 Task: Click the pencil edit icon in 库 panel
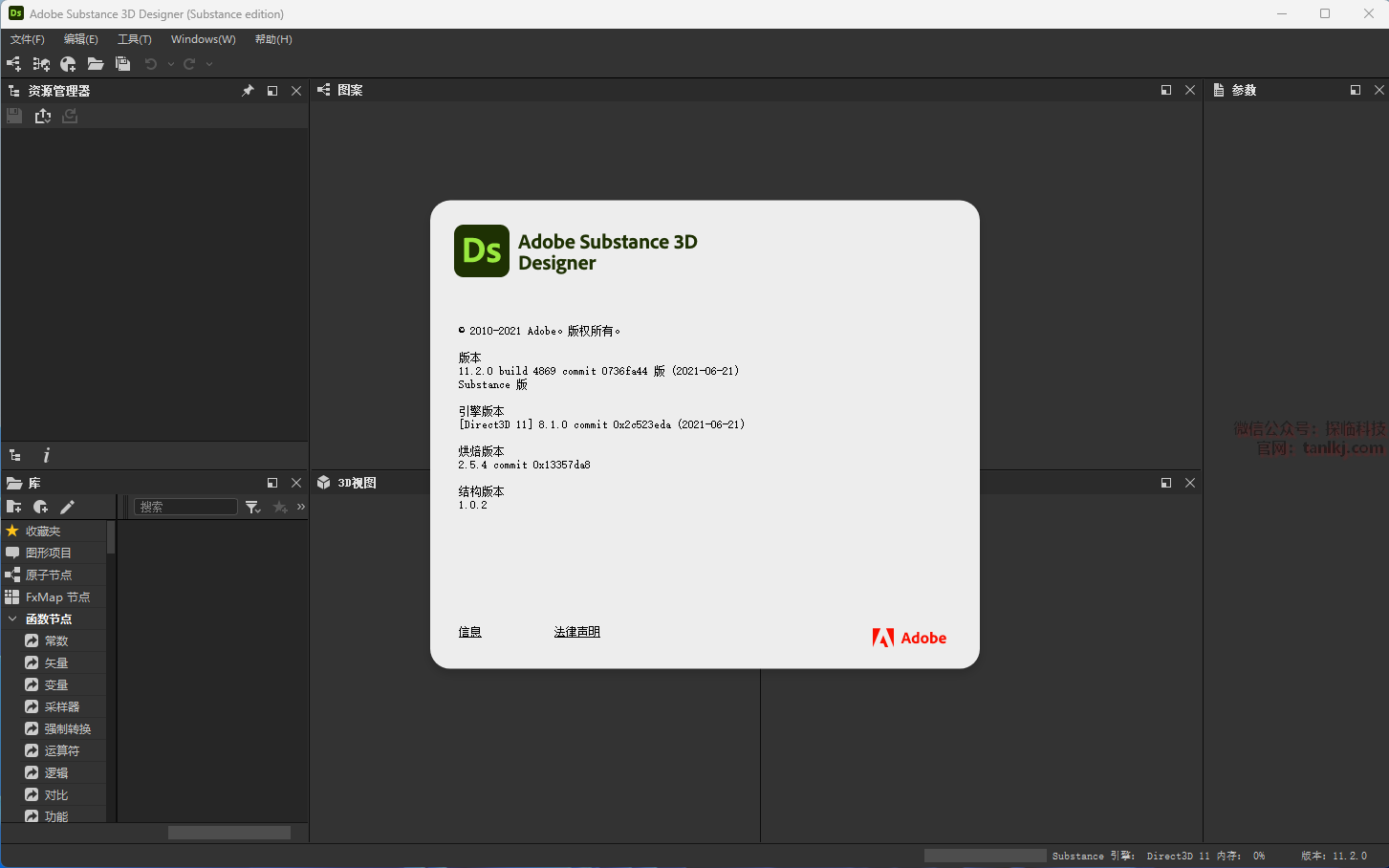pos(67,507)
